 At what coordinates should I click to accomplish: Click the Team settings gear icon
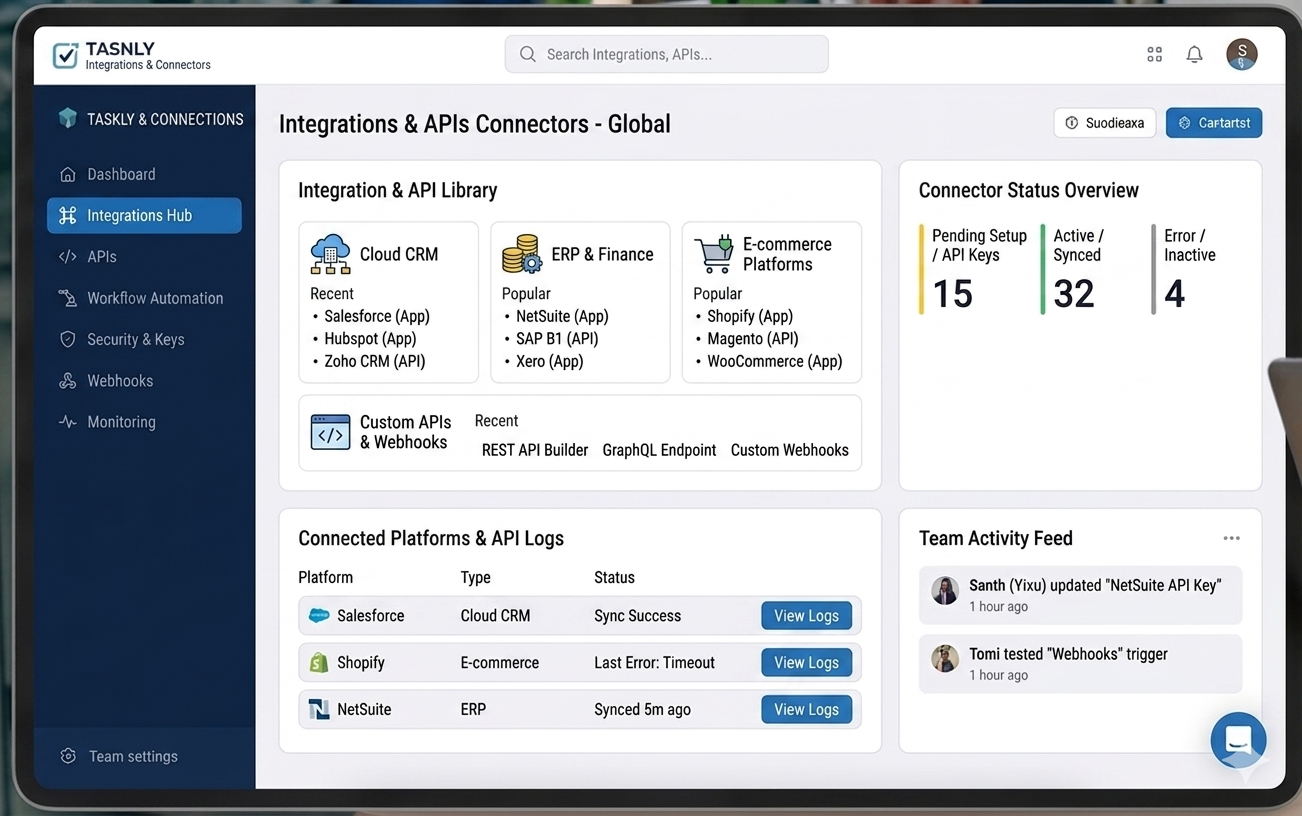click(x=67, y=756)
